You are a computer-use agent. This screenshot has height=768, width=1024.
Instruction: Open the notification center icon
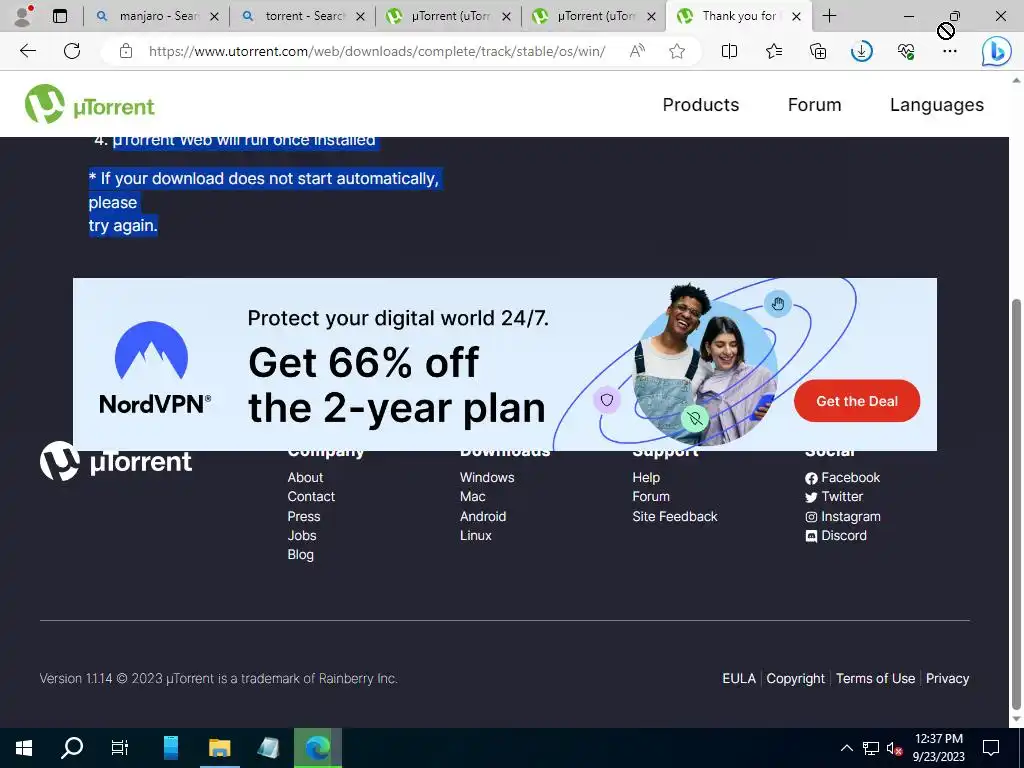click(991, 748)
